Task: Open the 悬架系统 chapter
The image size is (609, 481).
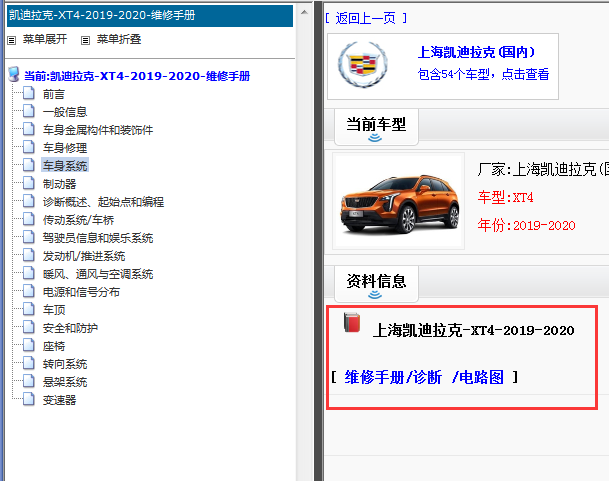Action: pyautogui.click(x=65, y=382)
